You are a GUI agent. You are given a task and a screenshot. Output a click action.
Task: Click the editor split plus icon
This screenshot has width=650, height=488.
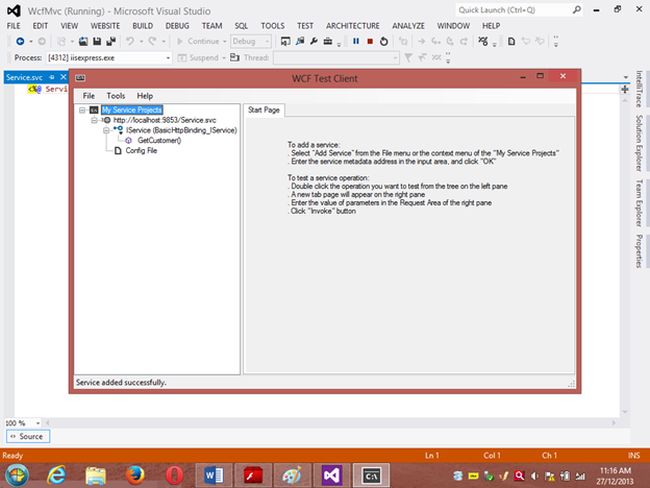tap(625, 89)
